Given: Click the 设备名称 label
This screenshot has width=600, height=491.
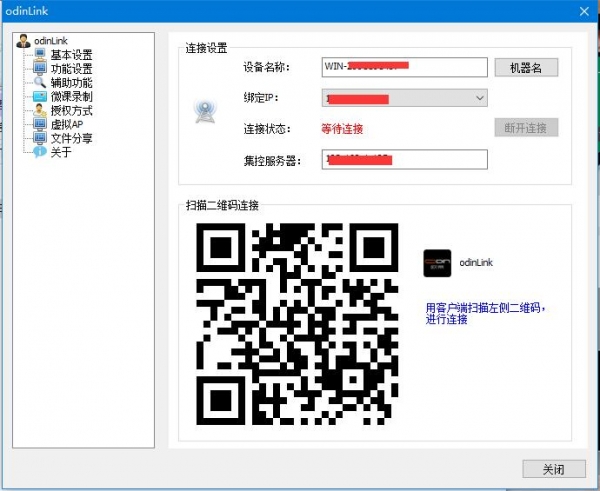Looking at the screenshot, I should [x=267, y=67].
